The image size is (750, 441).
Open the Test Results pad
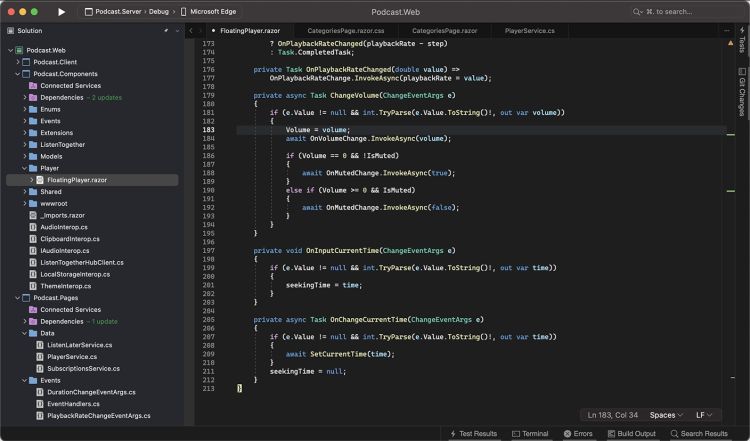[x=474, y=434]
